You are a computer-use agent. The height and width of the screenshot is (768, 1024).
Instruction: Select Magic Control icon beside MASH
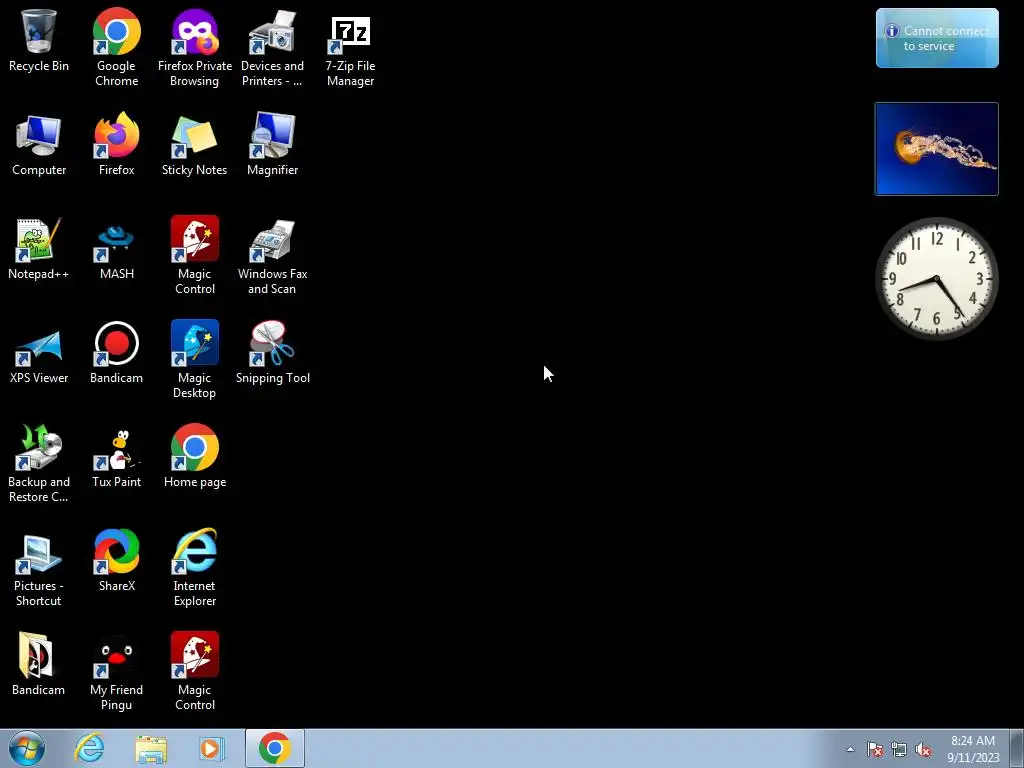pyautogui.click(x=195, y=255)
